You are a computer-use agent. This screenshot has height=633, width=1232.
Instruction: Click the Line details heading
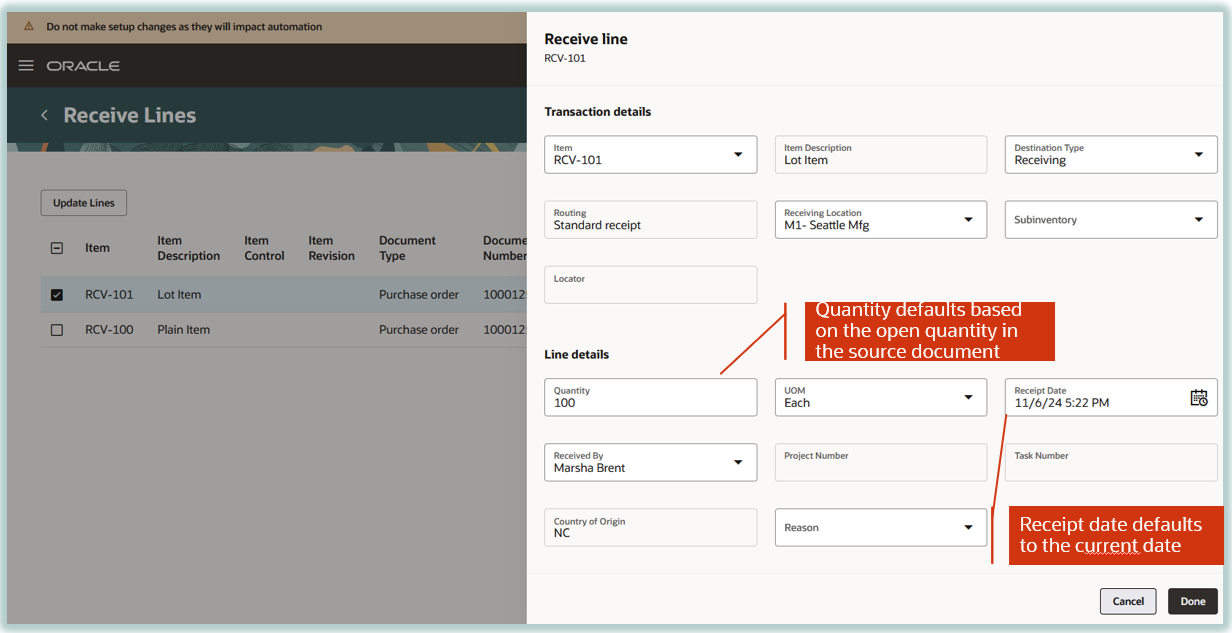tap(577, 354)
